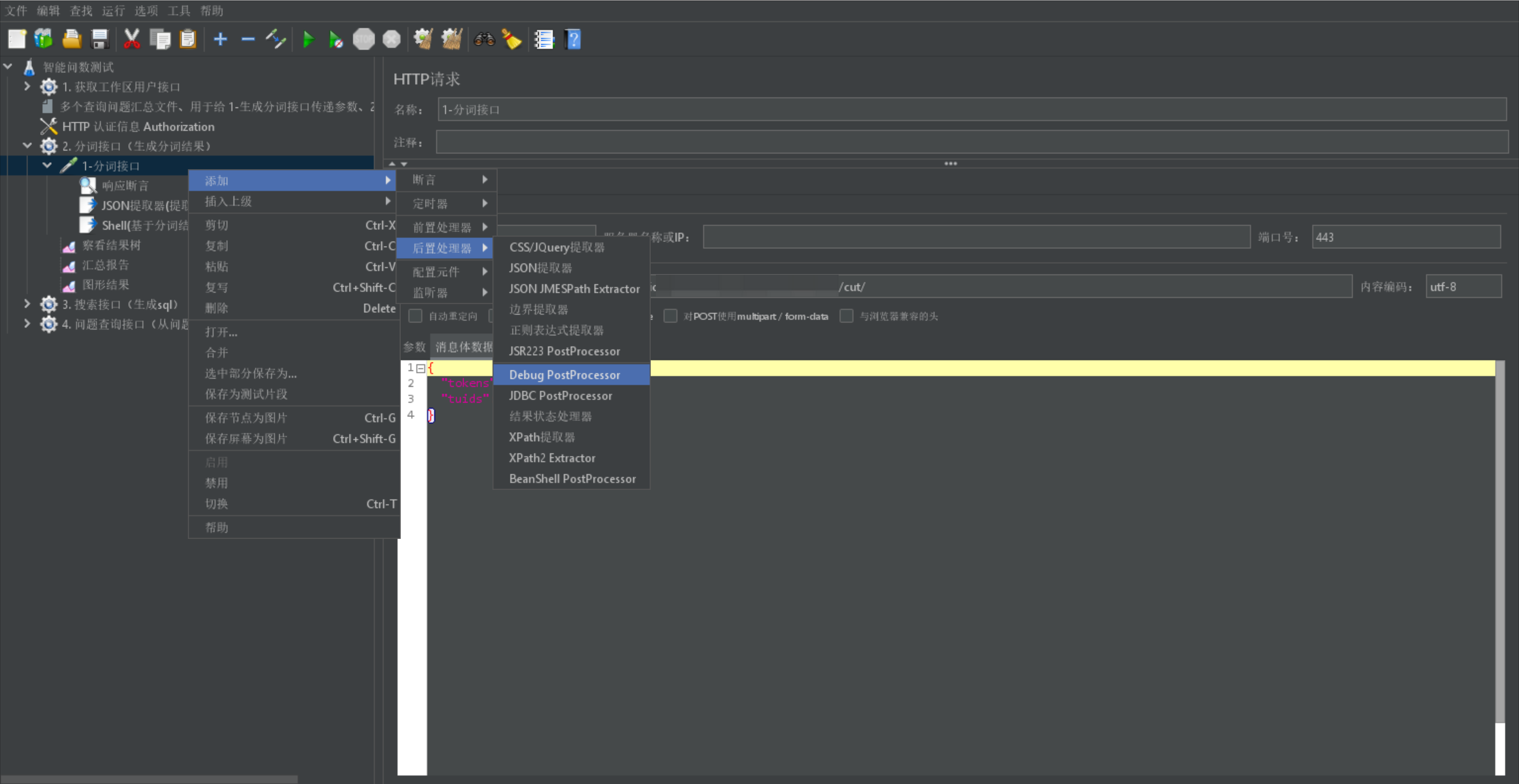Click the Clear all results icon

[452, 40]
